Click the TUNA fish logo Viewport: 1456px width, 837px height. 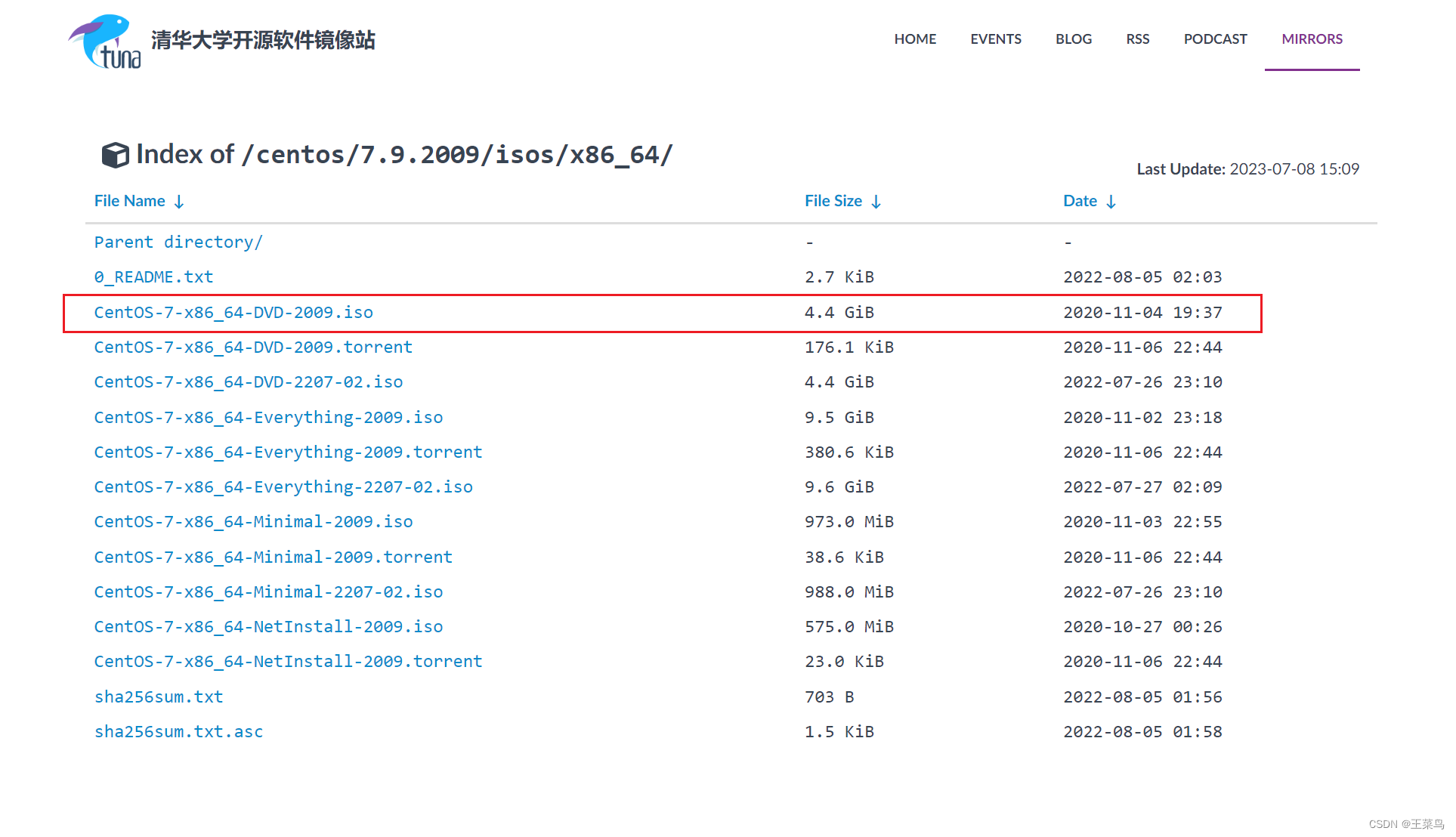point(105,42)
